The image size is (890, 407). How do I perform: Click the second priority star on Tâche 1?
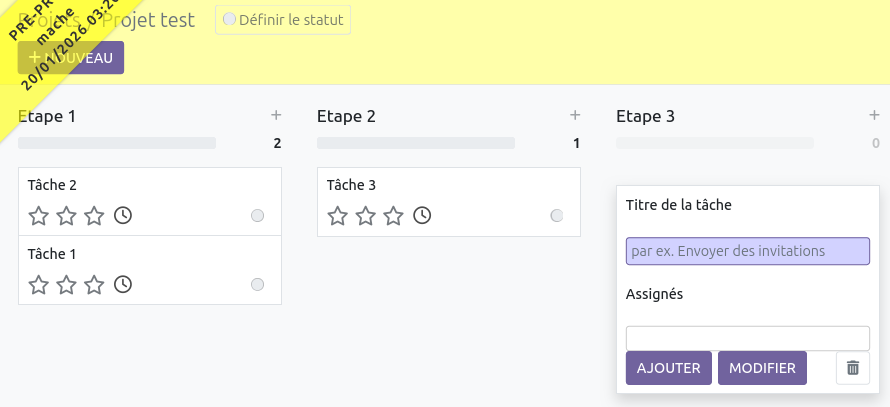pyautogui.click(x=66, y=285)
